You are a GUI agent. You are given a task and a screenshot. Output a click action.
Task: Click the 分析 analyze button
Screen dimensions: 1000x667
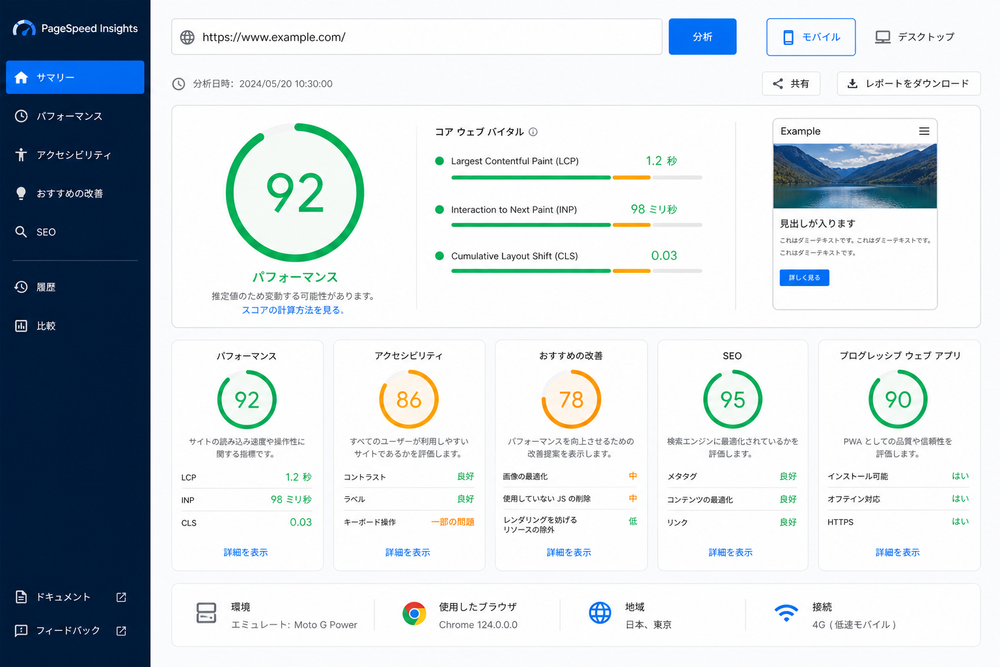tap(702, 37)
